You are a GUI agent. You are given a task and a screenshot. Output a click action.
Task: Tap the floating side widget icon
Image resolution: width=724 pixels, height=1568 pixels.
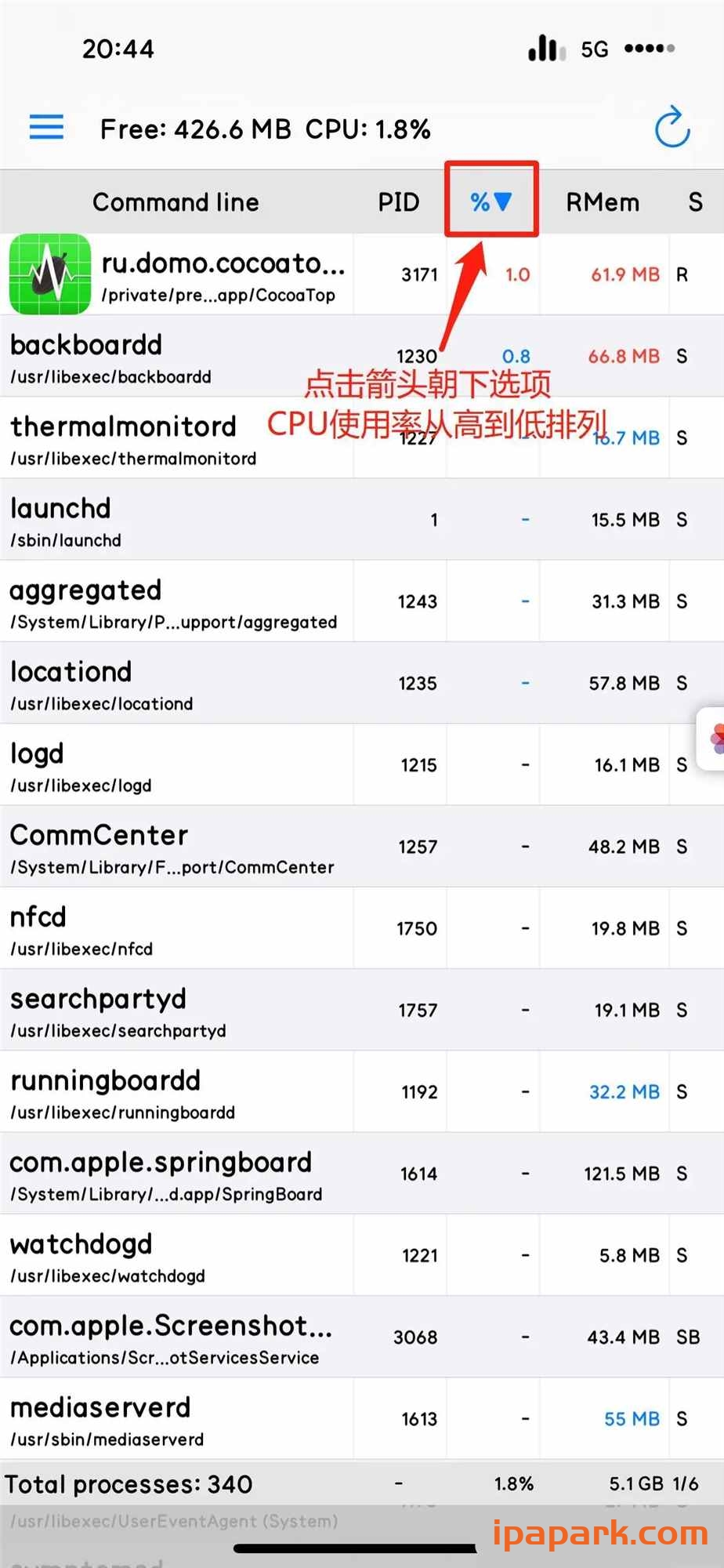click(x=714, y=739)
